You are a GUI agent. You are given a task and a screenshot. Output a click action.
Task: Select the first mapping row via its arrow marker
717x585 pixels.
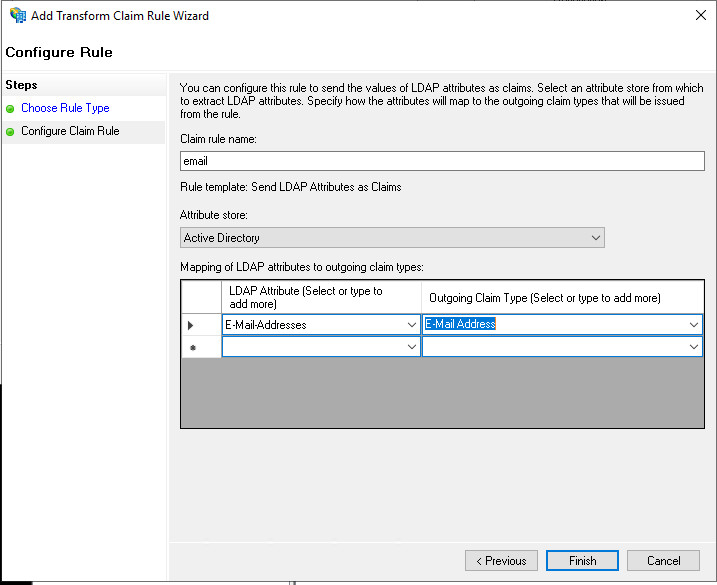(192, 325)
